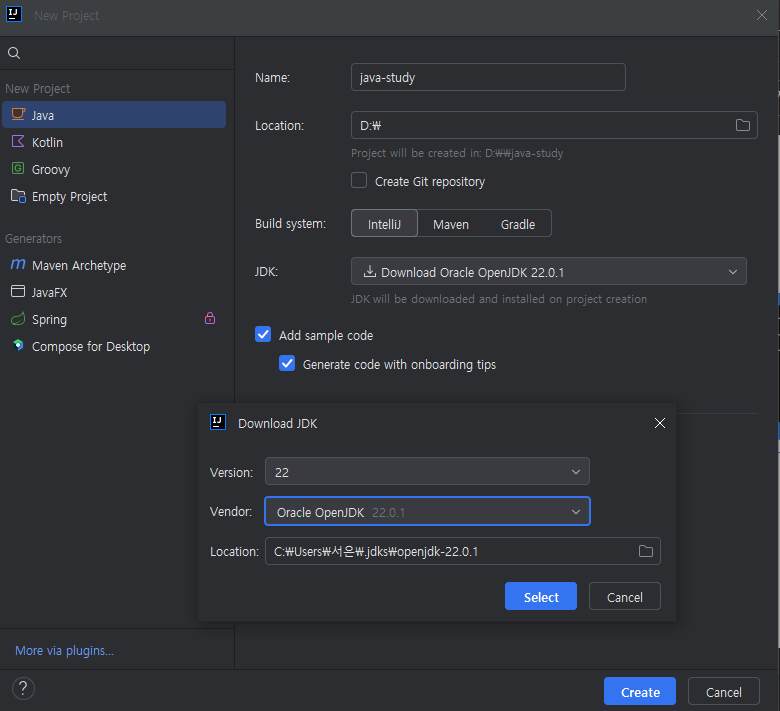Click the Create button

coord(640,691)
